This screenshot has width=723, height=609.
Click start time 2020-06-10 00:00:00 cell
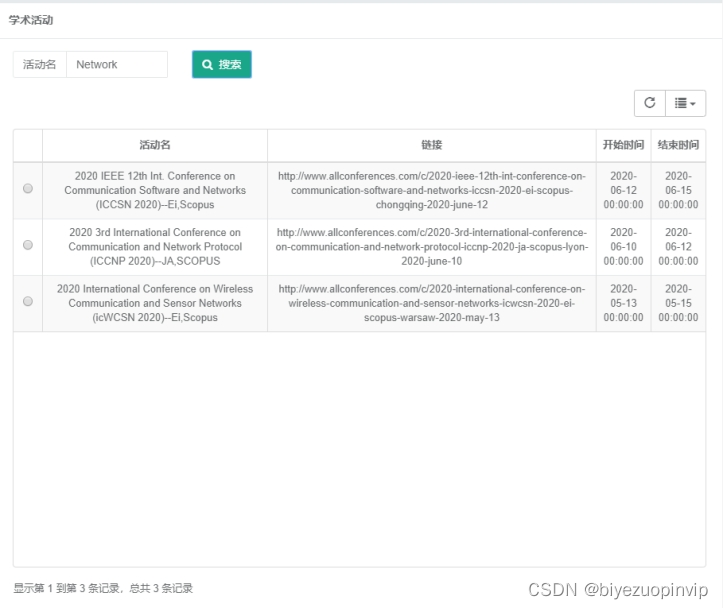pos(623,247)
